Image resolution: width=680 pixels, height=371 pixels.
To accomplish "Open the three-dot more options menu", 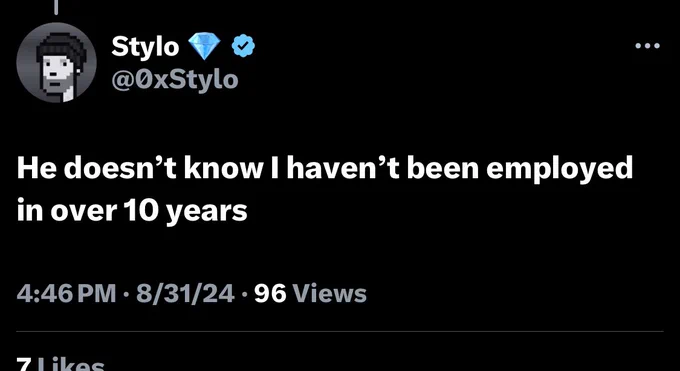I will pyautogui.click(x=647, y=46).
